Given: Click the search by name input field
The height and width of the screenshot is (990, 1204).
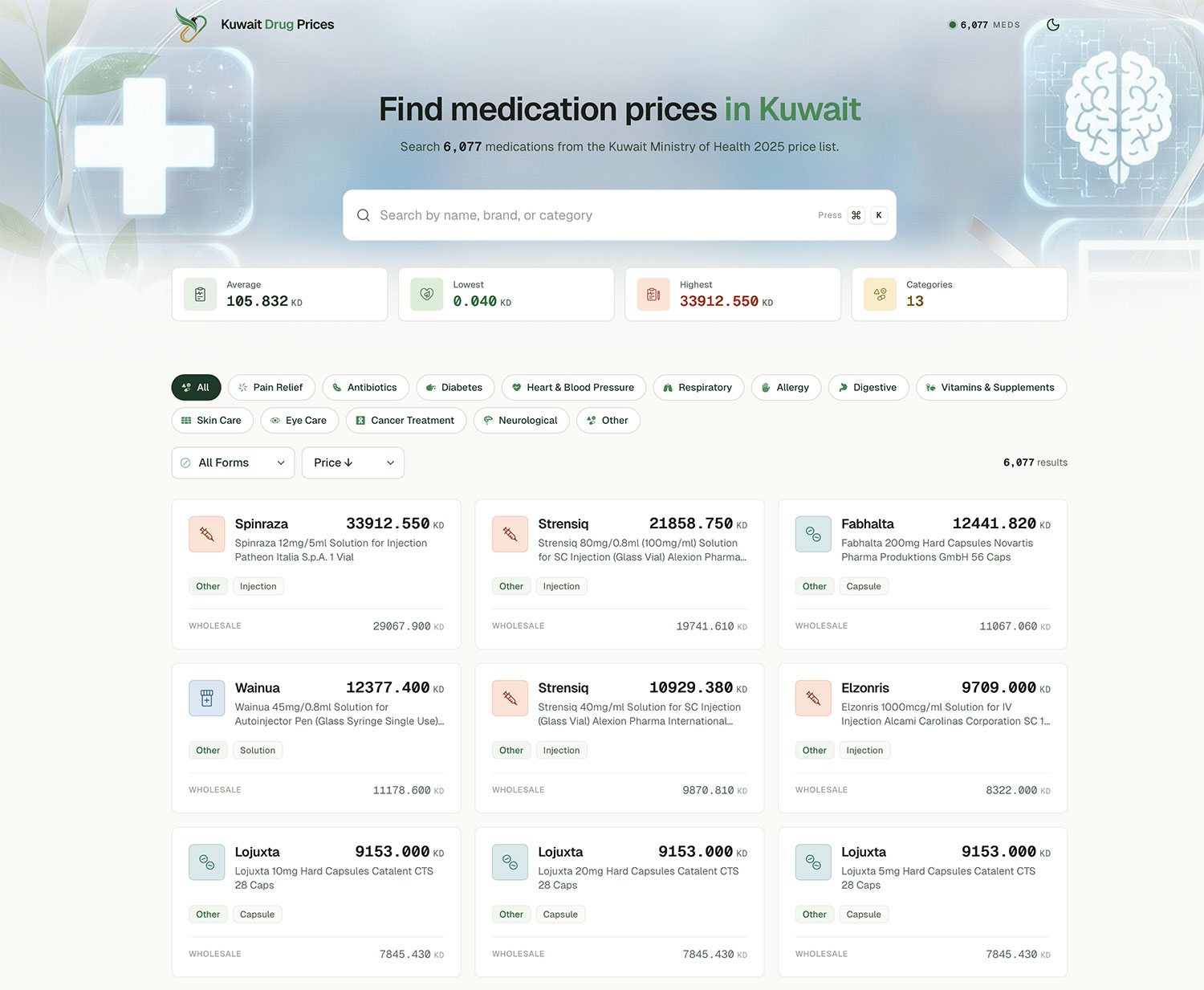Looking at the screenshot, I should (594, 215).
